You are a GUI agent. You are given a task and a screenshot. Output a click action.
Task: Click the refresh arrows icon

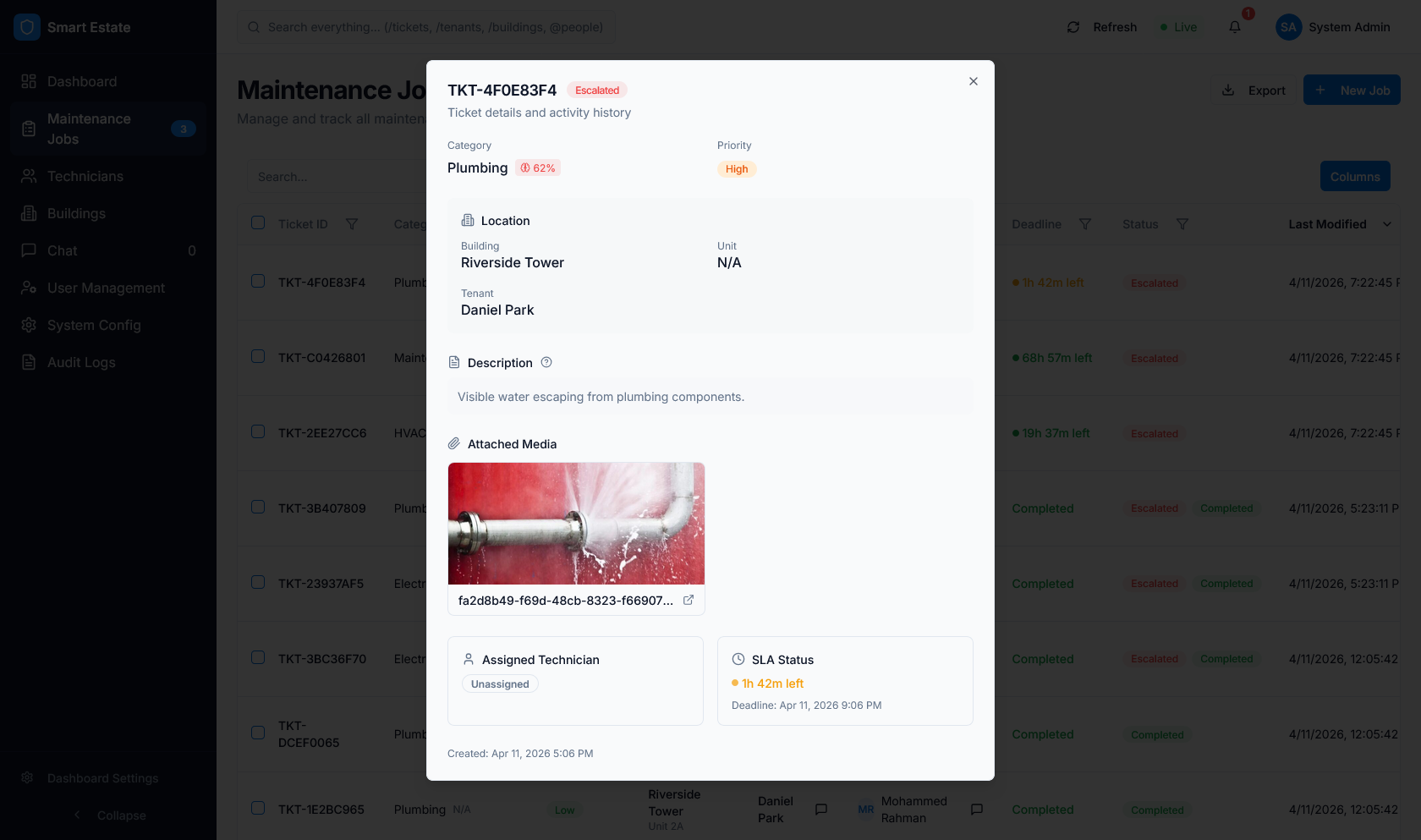1073,27
